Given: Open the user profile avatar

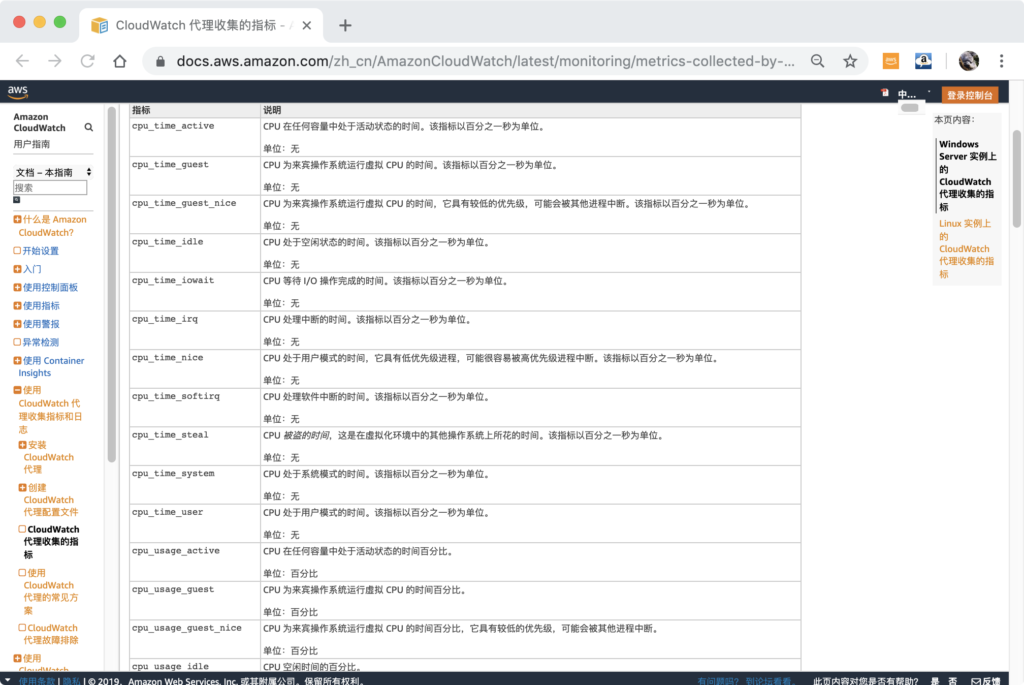Looking at the screenshot, I should [x=968, y=61].
